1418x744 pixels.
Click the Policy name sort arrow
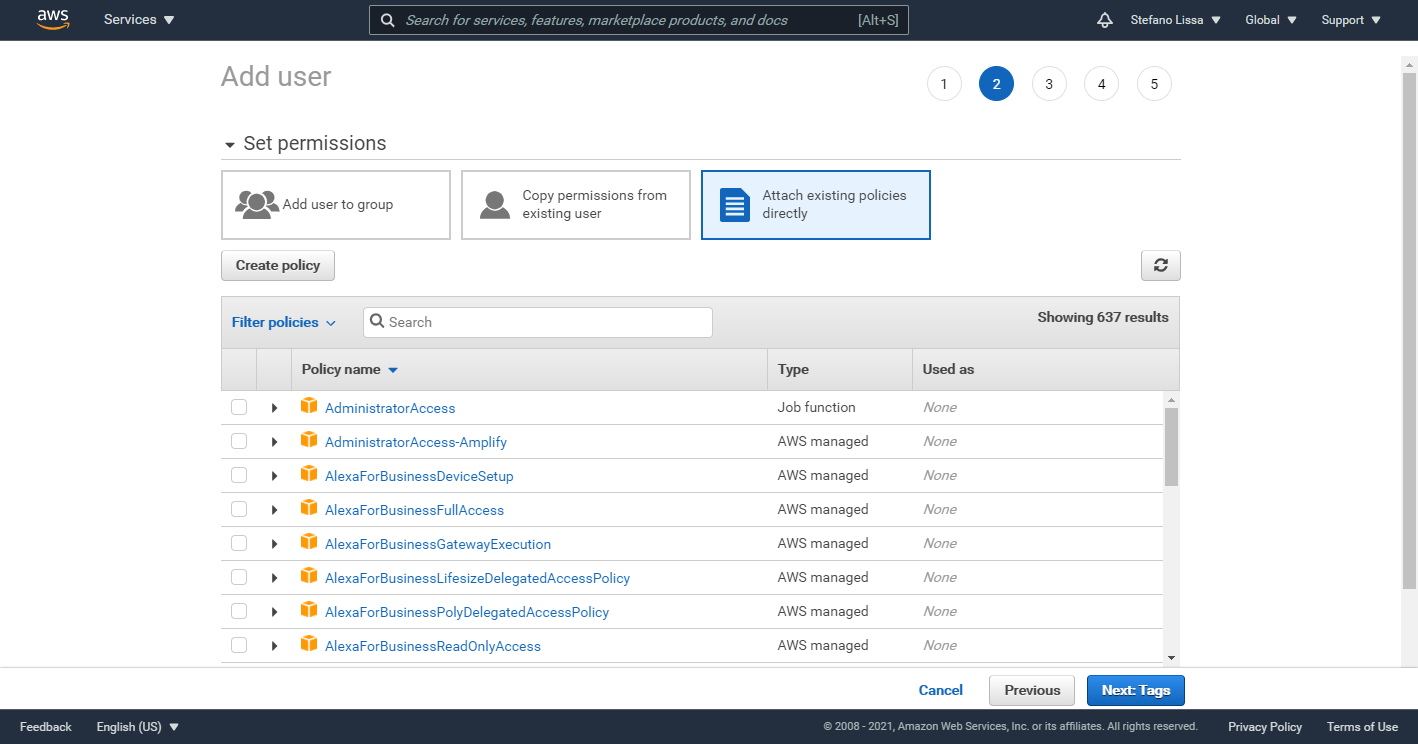coord(393,370)
